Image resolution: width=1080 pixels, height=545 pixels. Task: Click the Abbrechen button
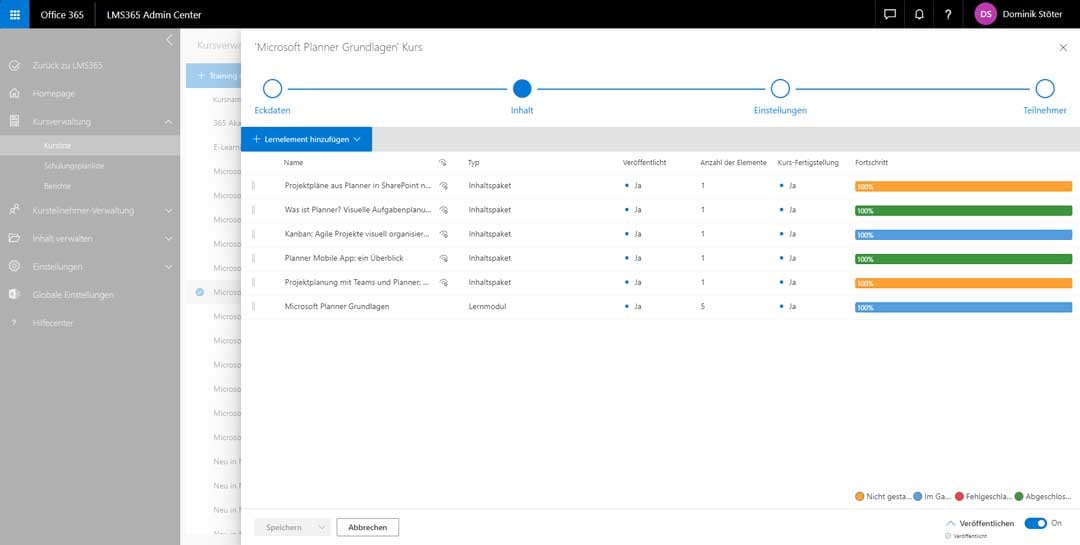pyautogui.click(x=368, y=527)
